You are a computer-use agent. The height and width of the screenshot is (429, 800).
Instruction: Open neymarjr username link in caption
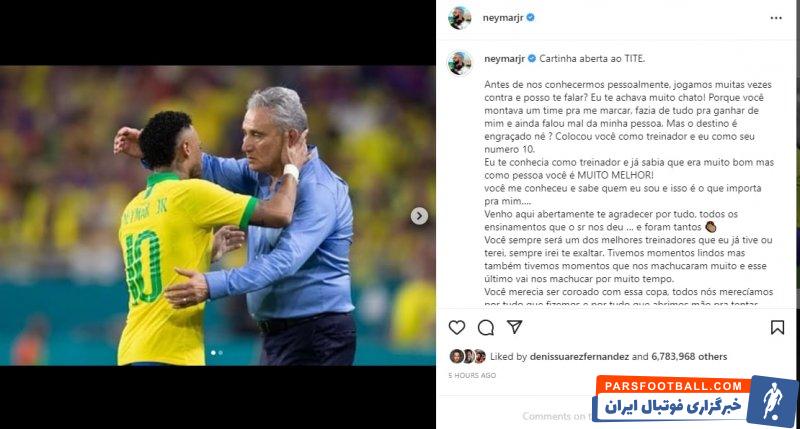(x=504, y=59)
